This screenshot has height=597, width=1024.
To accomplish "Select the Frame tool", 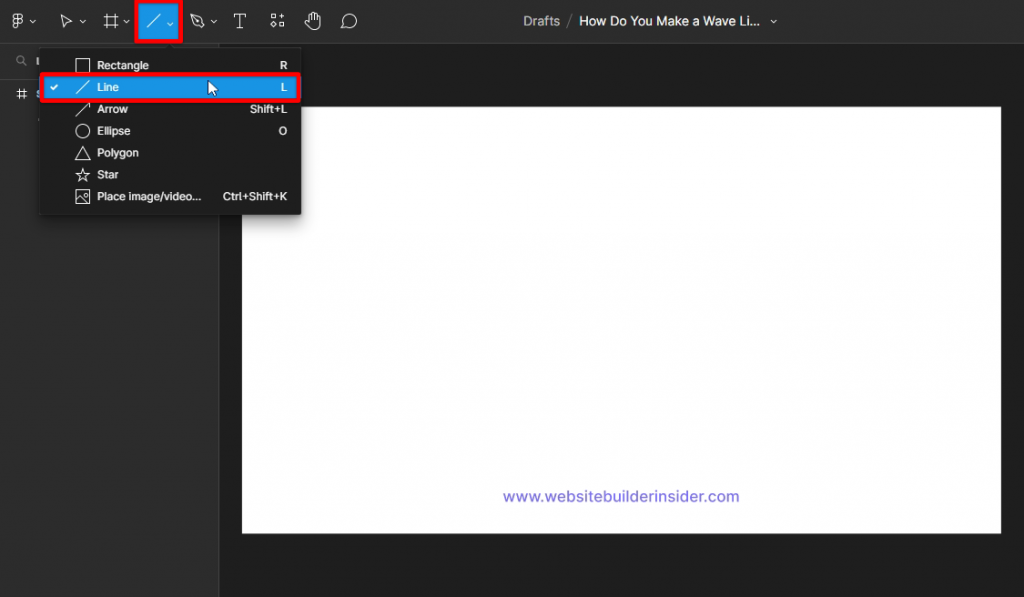I will pyautogui.click(x=110, y=20).
